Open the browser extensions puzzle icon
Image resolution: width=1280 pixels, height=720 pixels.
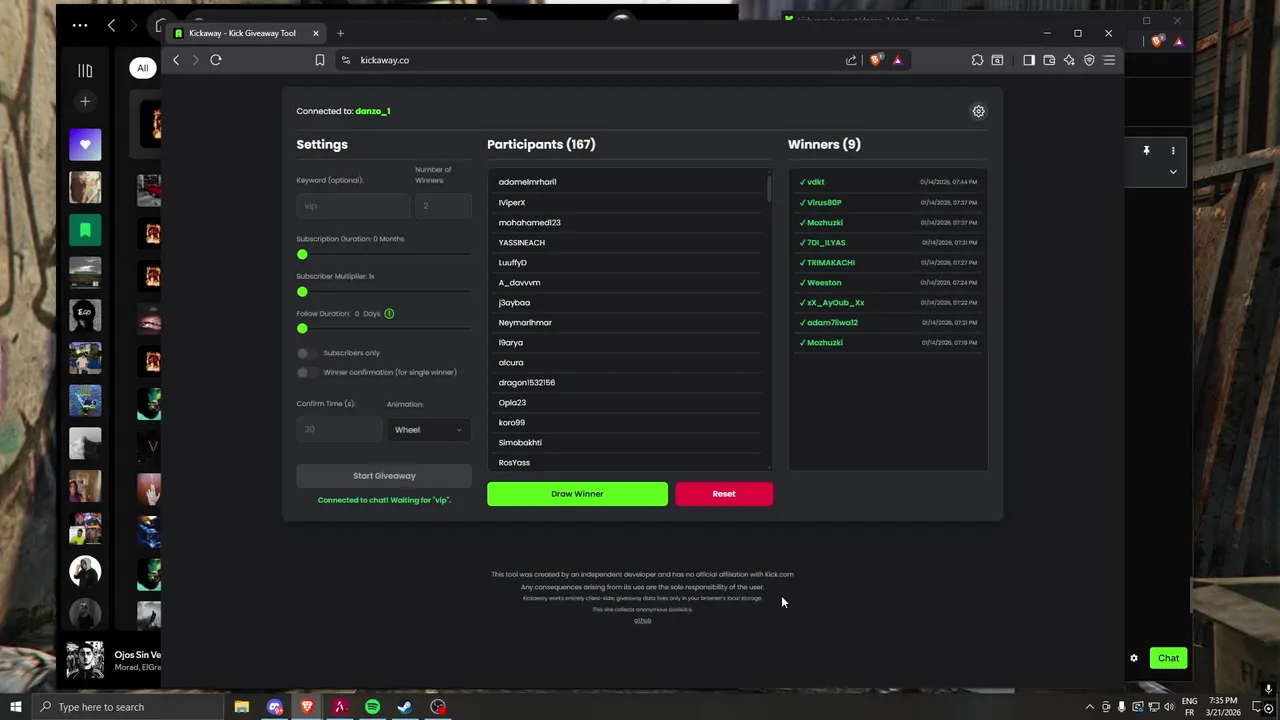tap(977, 60)
